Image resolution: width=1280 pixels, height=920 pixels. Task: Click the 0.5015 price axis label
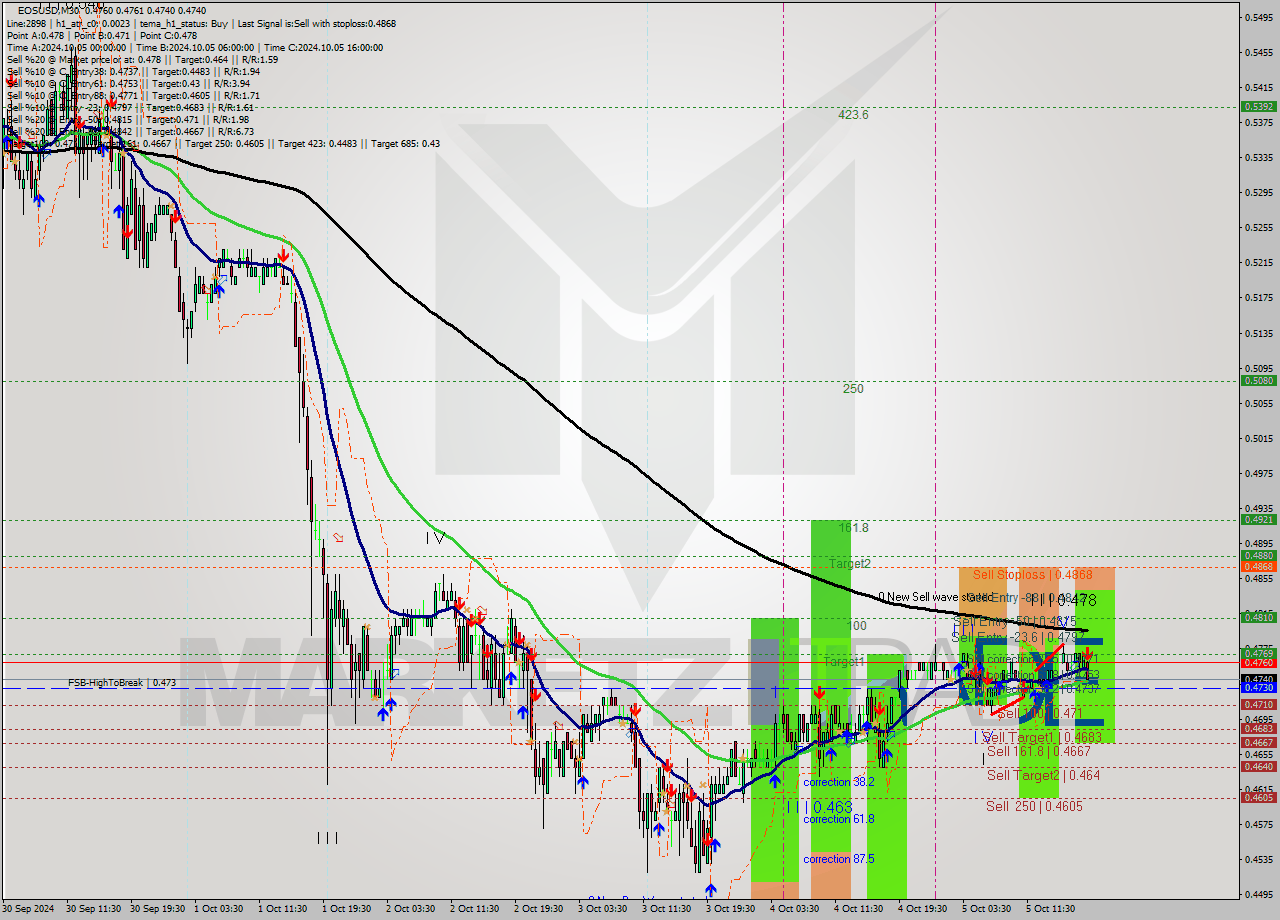1258,438
